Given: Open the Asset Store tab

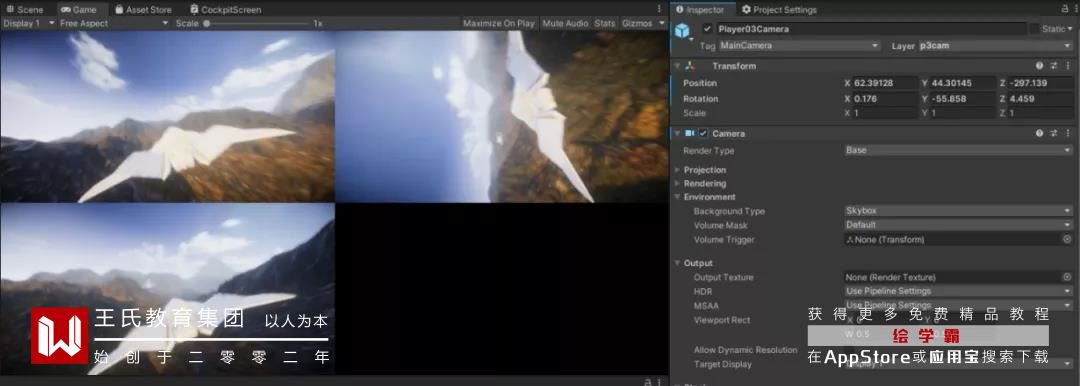Looking at the screenshot, I should (x=143, y=10).
